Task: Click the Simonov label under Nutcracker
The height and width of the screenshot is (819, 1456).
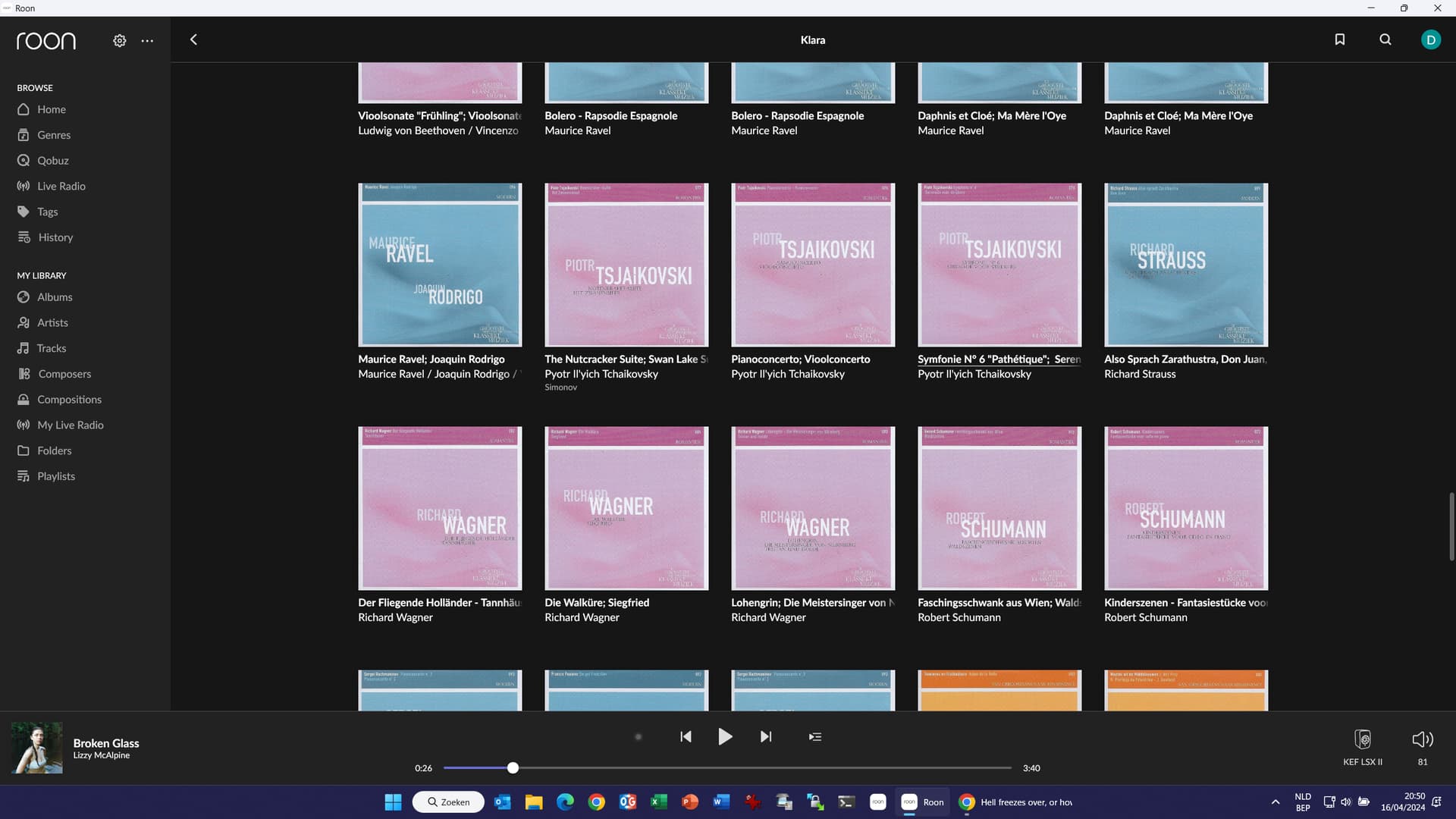Action: 560,388
